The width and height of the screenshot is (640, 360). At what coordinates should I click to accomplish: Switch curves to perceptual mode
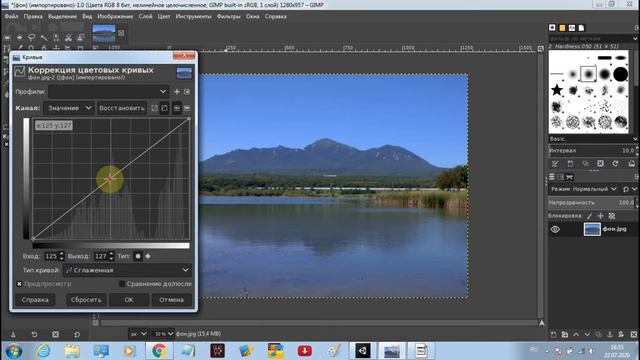[x=164, y=108]
